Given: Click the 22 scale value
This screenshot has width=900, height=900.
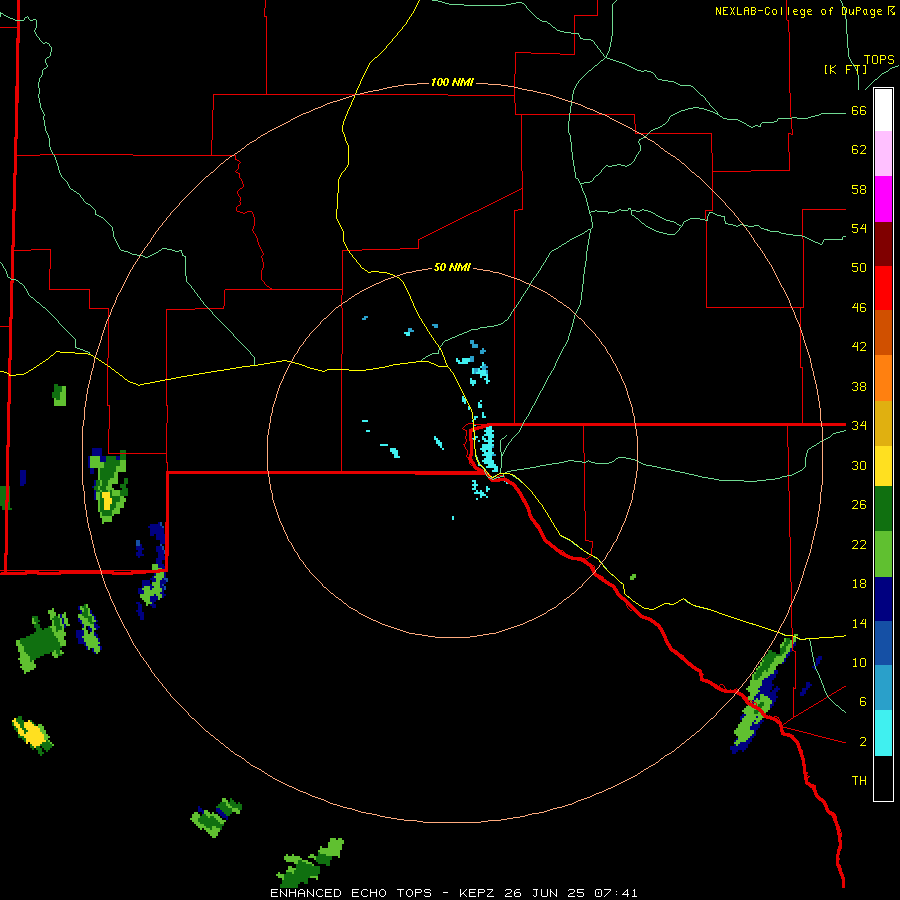Looking at the screenshot, I should [x=859, y=544].
